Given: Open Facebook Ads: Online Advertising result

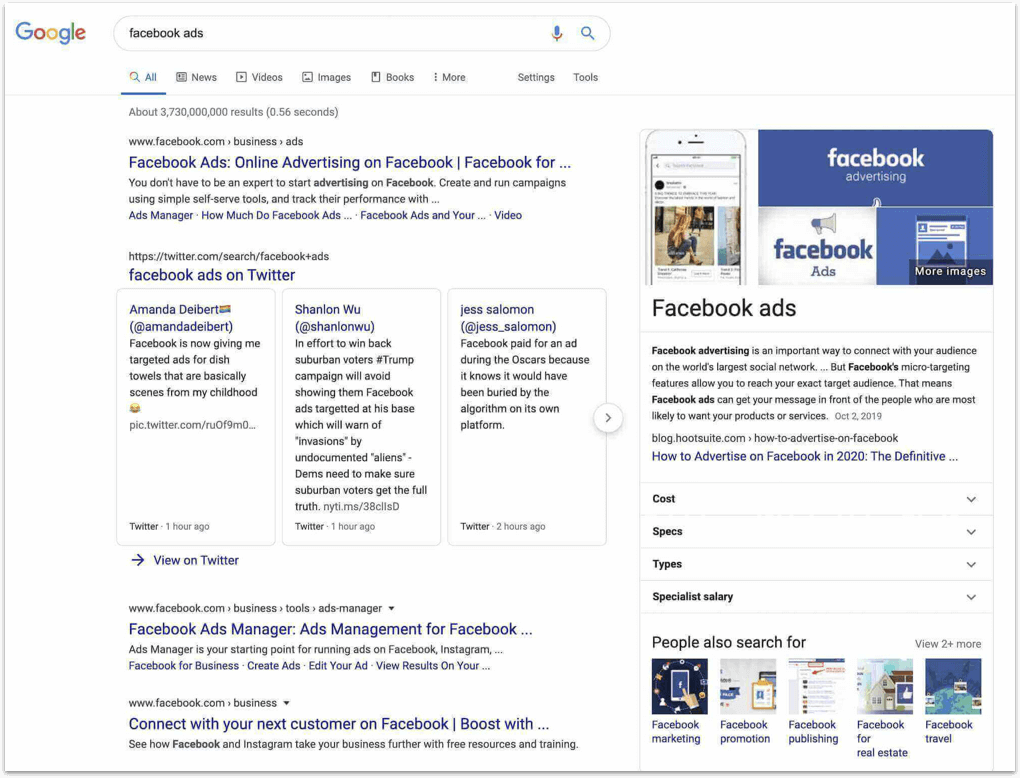Looking at the screenshot, I should [349, 163].
